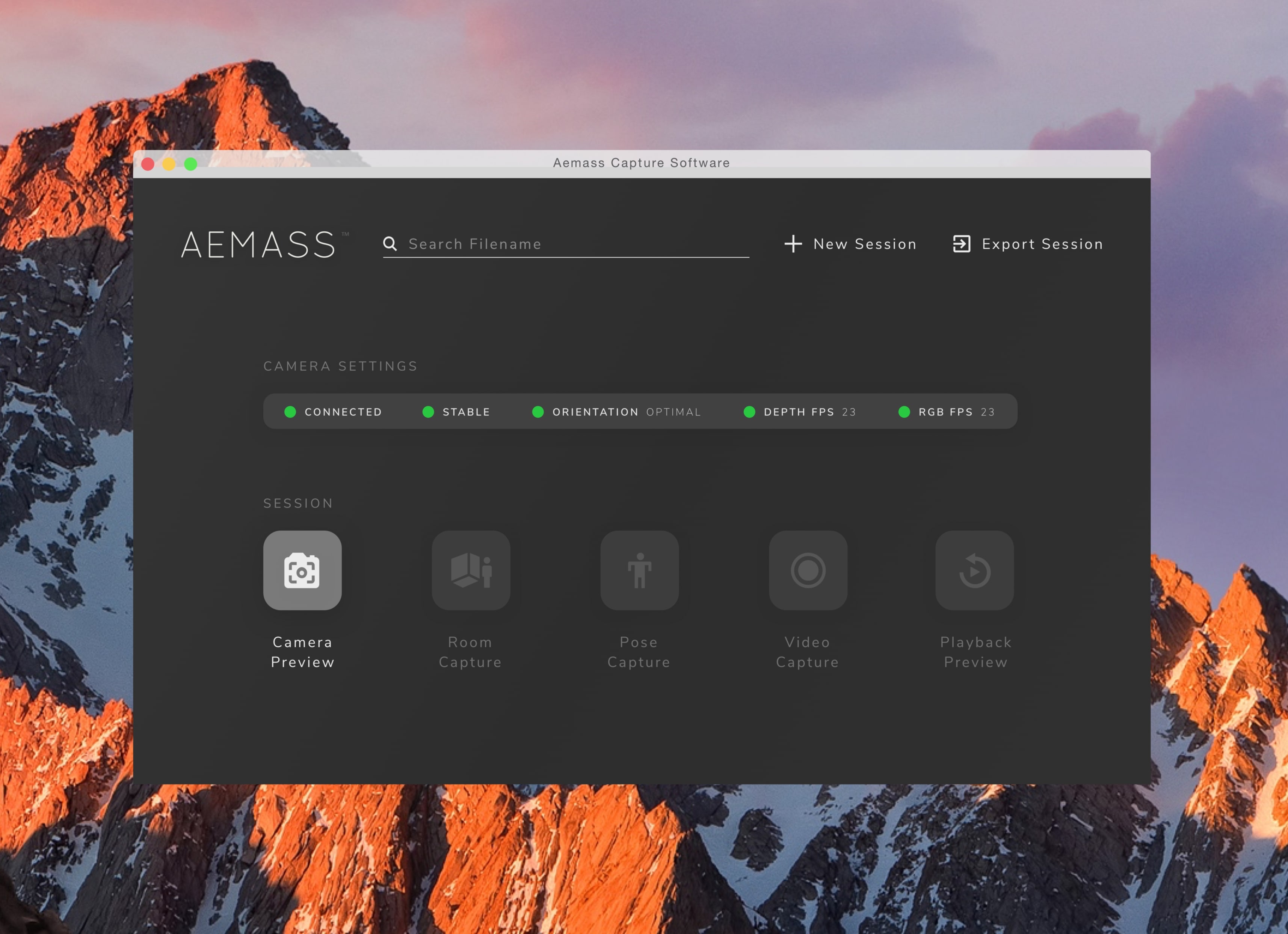Click the Video Capture text label
Viewport: 1288px width, 934px height.
807,652
